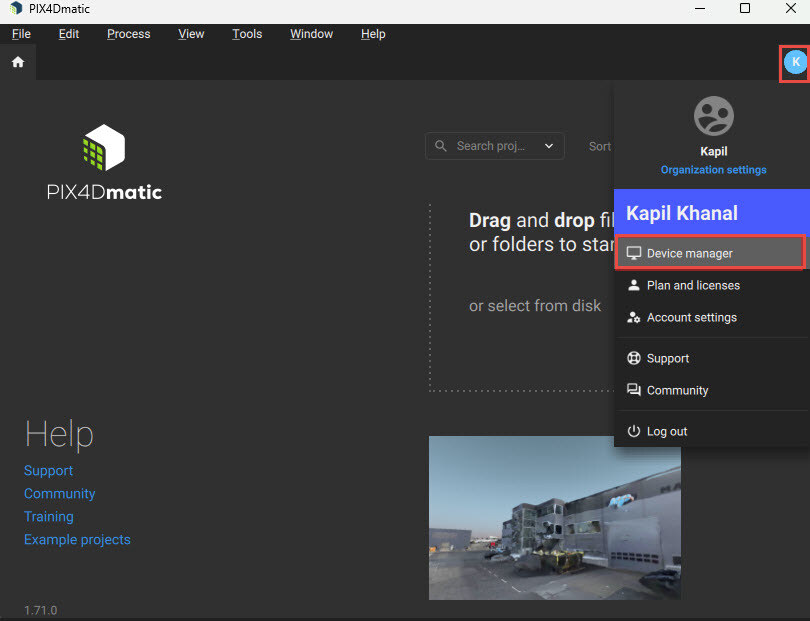Open Device manager from account menu
This screenshot has width=810, height=621.
(x=689, y=253)
